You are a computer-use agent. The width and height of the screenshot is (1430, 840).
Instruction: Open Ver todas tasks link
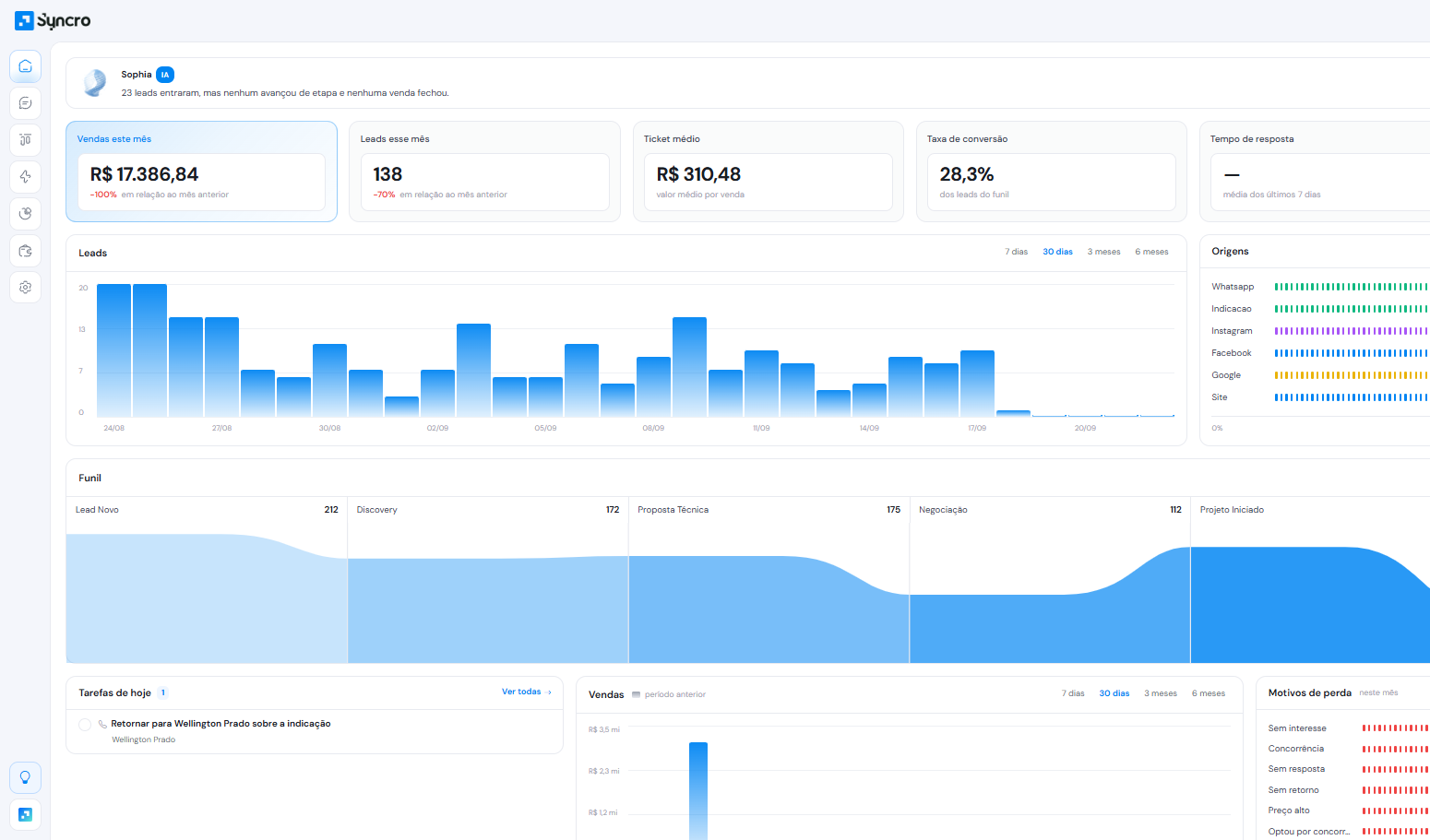(527, 692)
